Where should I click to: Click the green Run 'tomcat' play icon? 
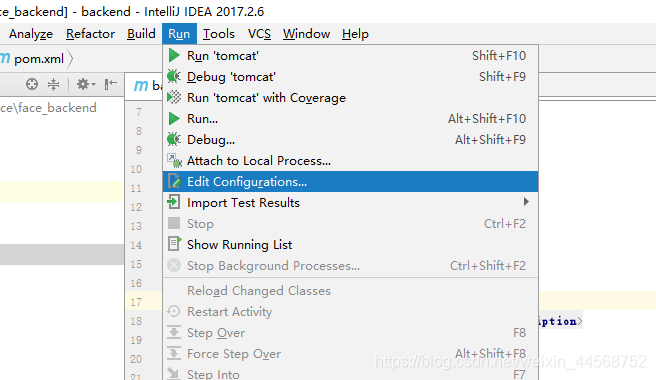(x=174, y=56)
